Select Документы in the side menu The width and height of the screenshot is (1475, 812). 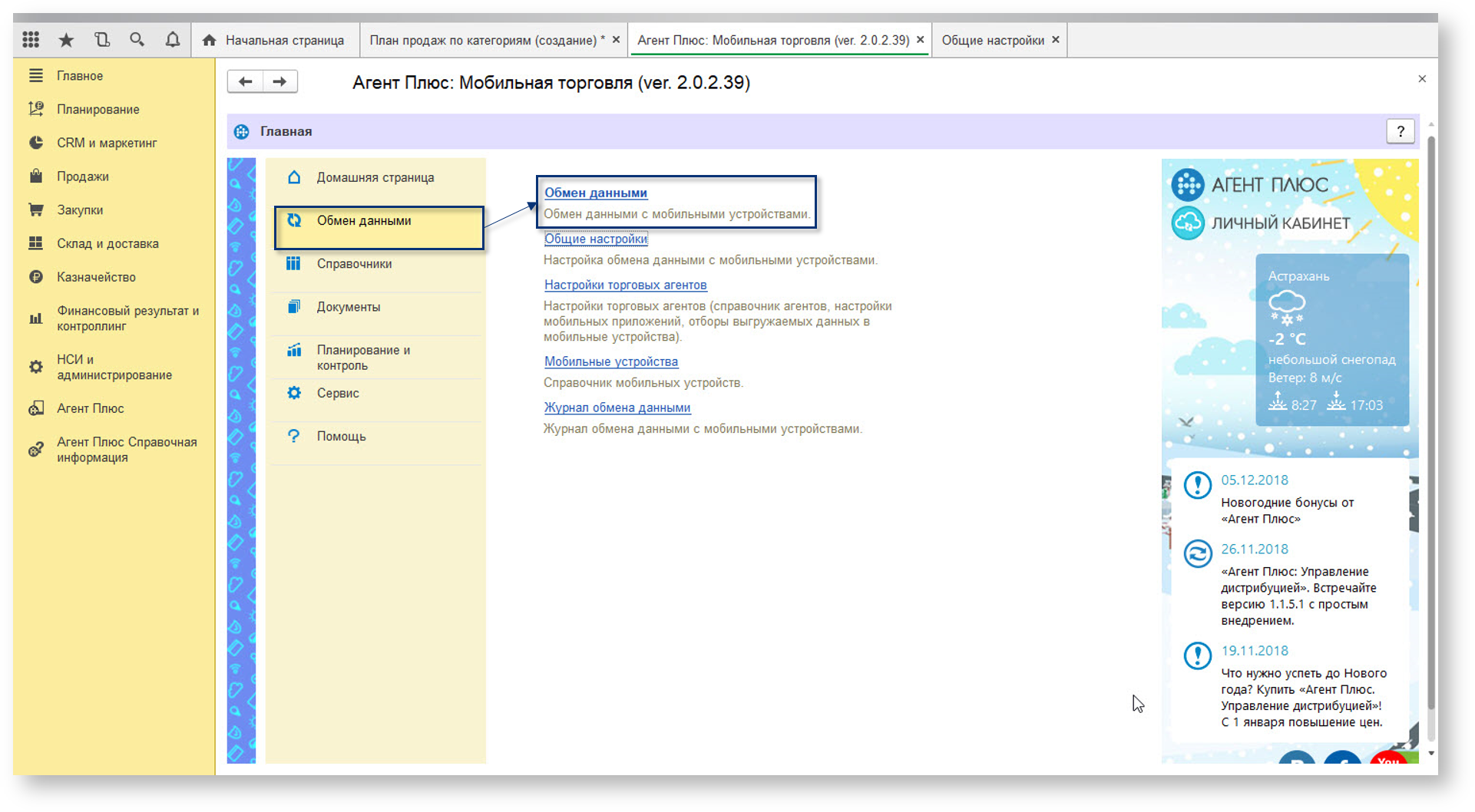pos(378,307)
